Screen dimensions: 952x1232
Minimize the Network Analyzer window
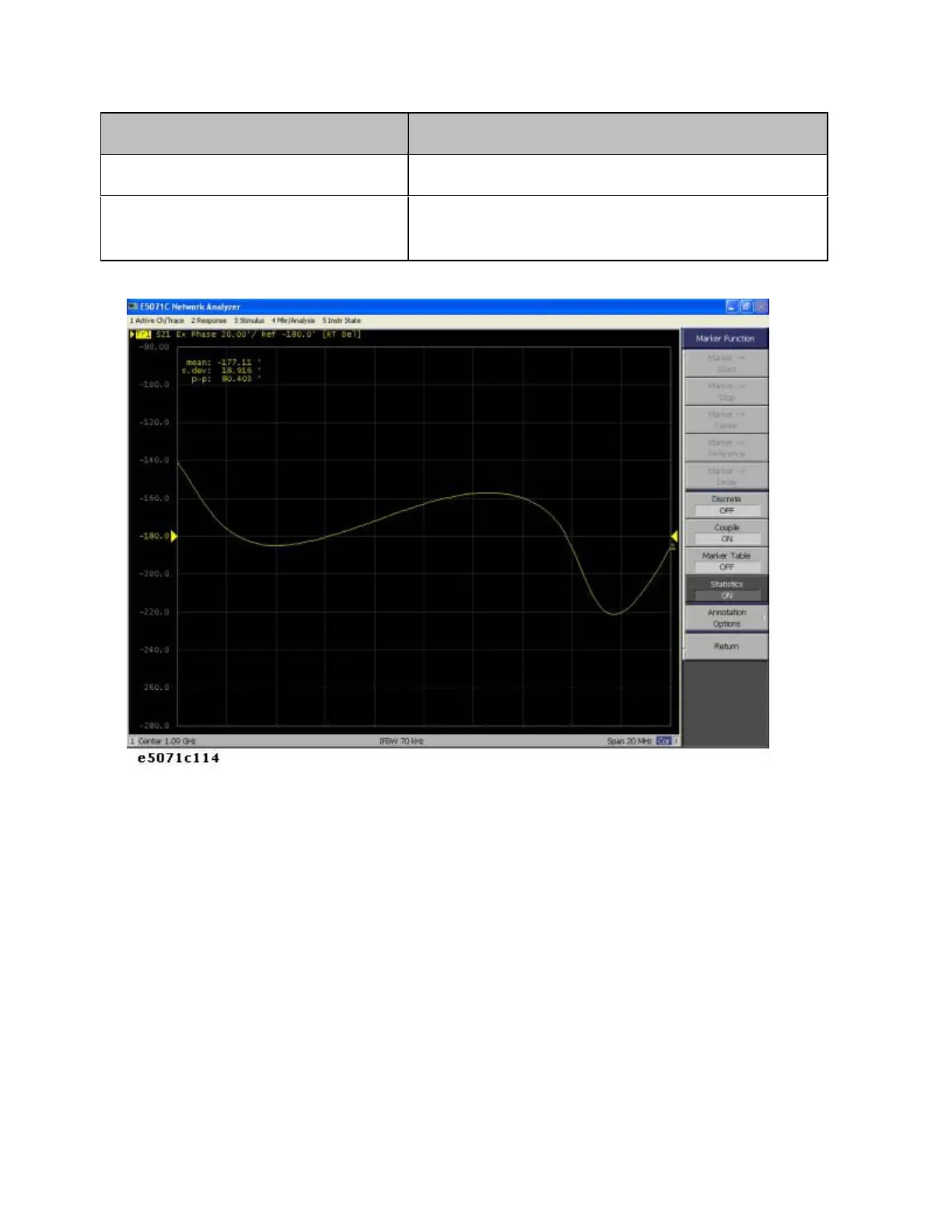[732, 306]
